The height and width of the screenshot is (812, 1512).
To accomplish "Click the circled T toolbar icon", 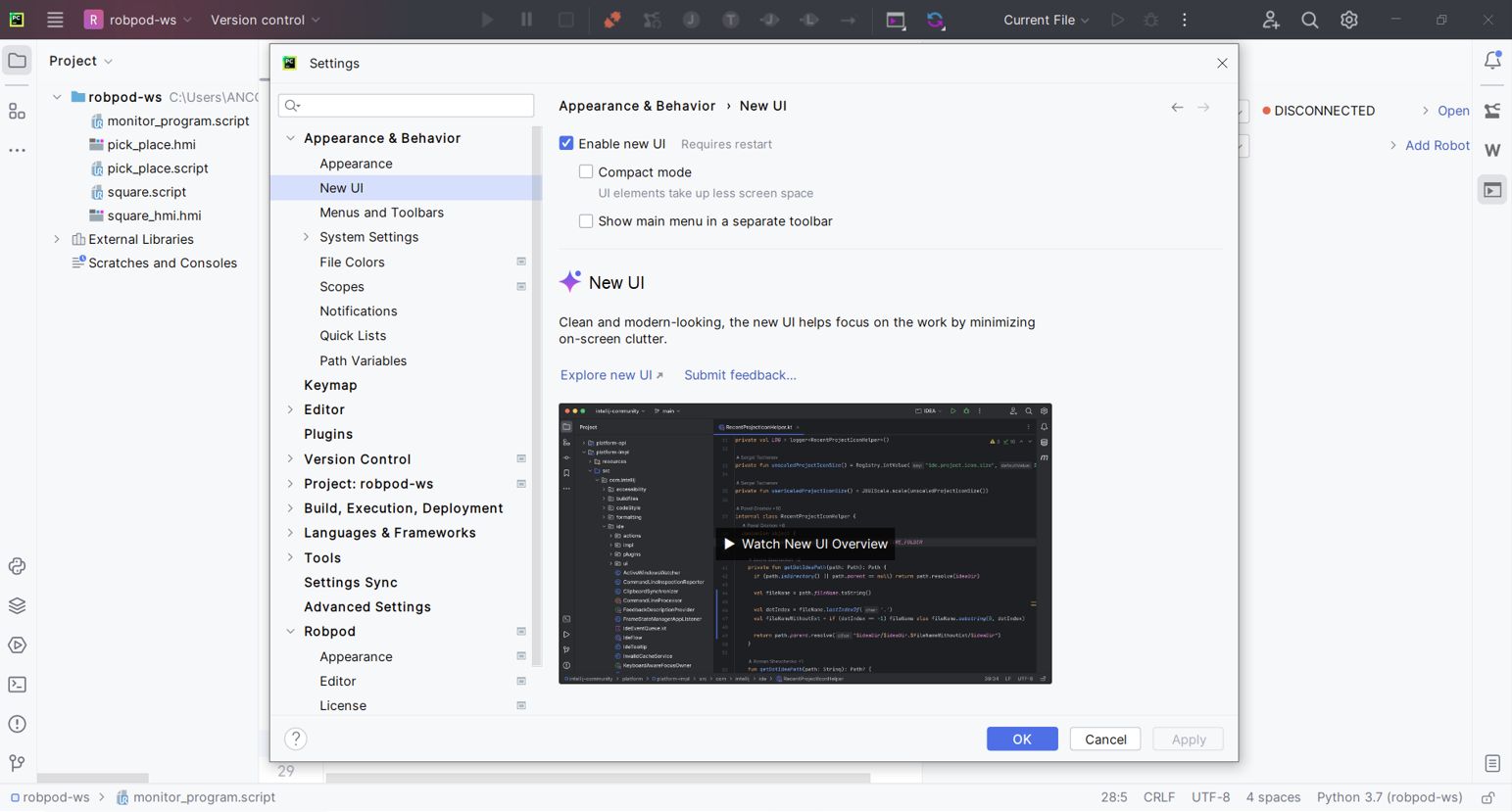I will 731,20.
